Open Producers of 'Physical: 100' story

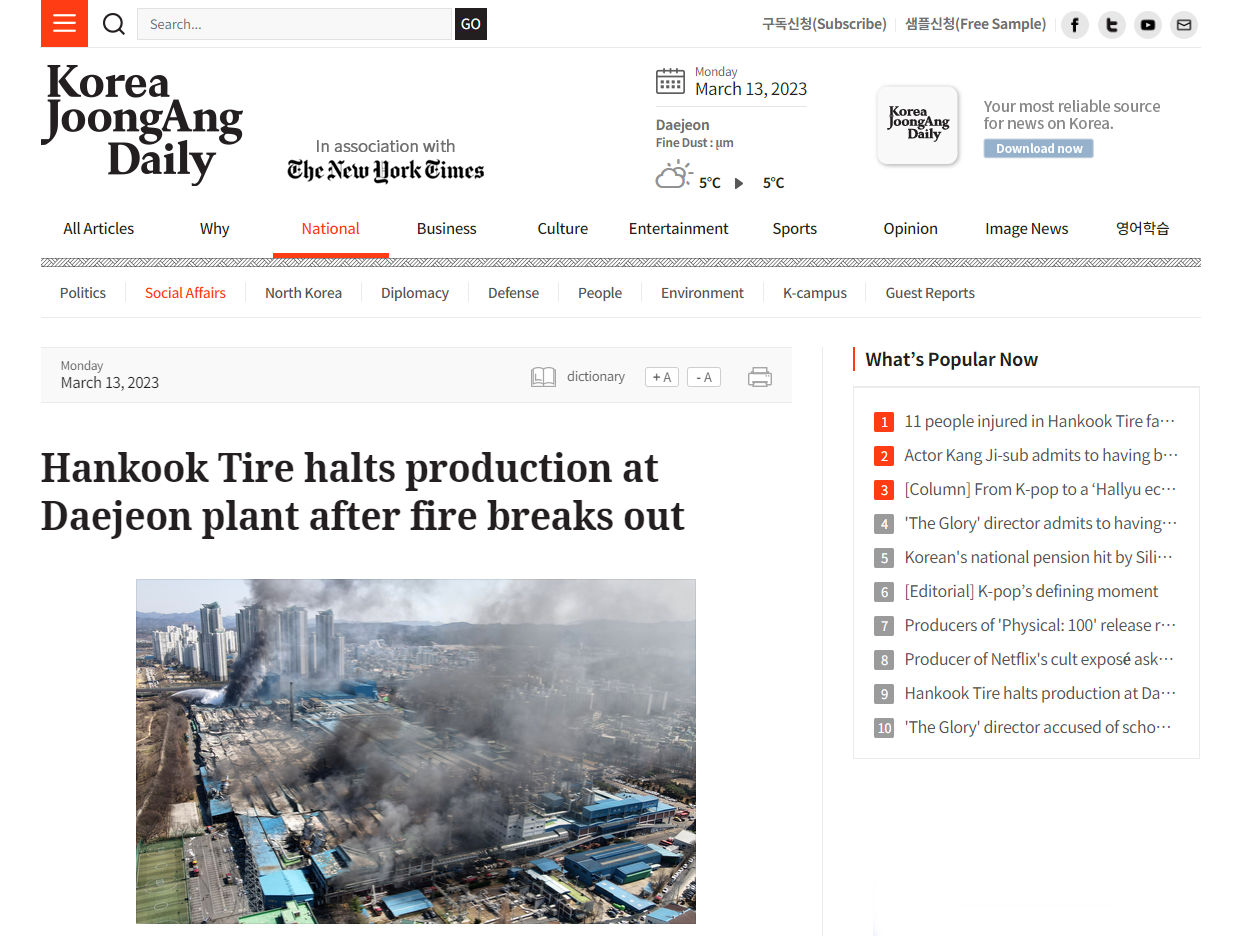(1040, 625)
